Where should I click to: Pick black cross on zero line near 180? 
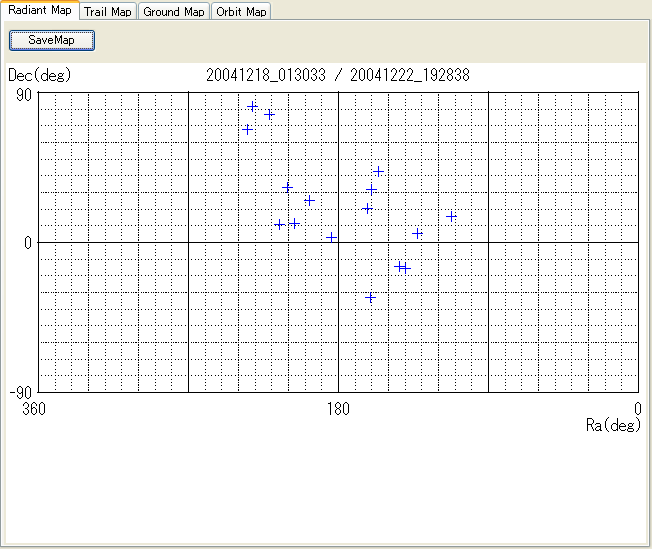click(332, 237)
